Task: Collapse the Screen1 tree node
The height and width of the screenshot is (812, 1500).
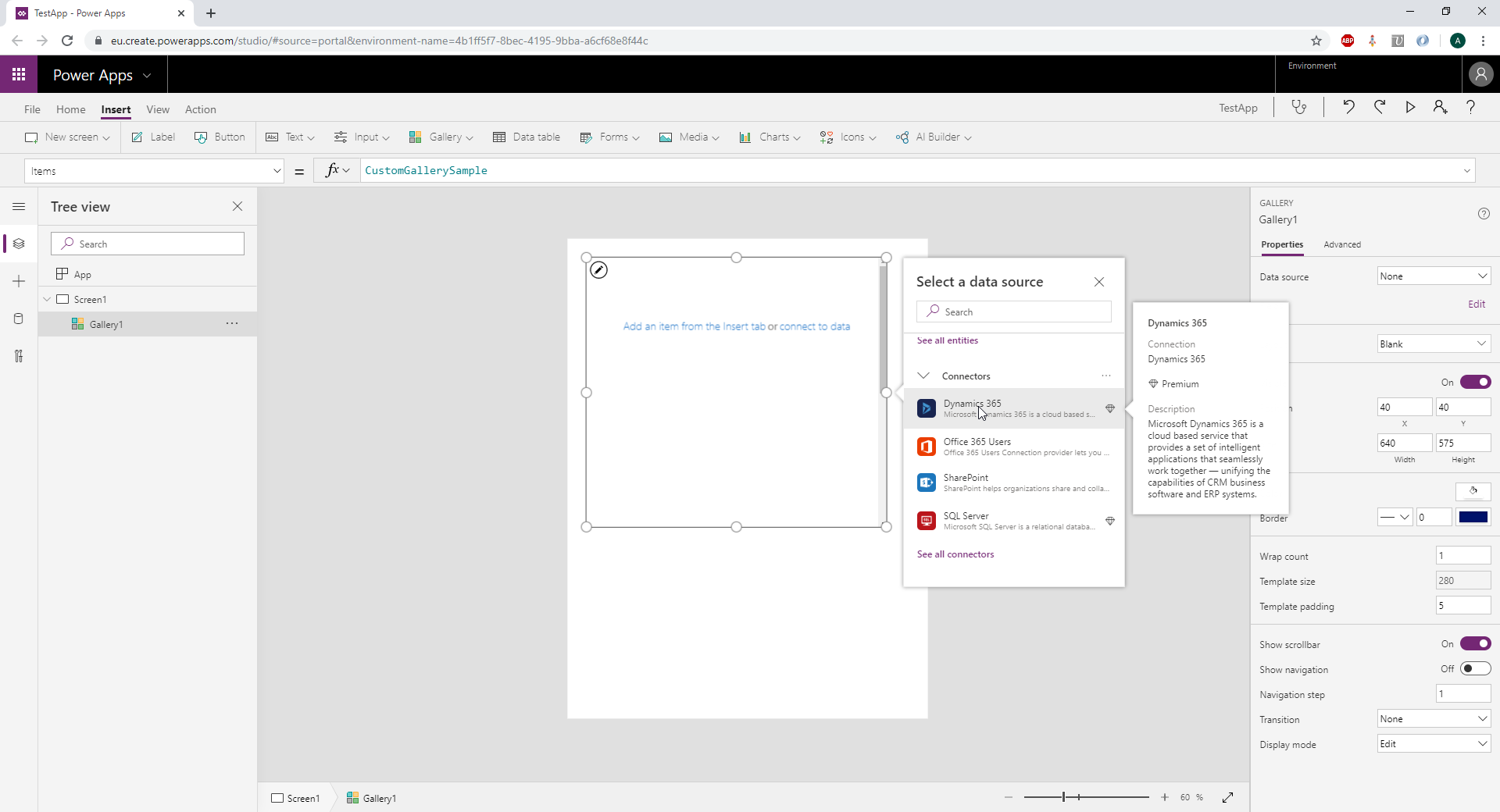Action: [x=47, y=299]
